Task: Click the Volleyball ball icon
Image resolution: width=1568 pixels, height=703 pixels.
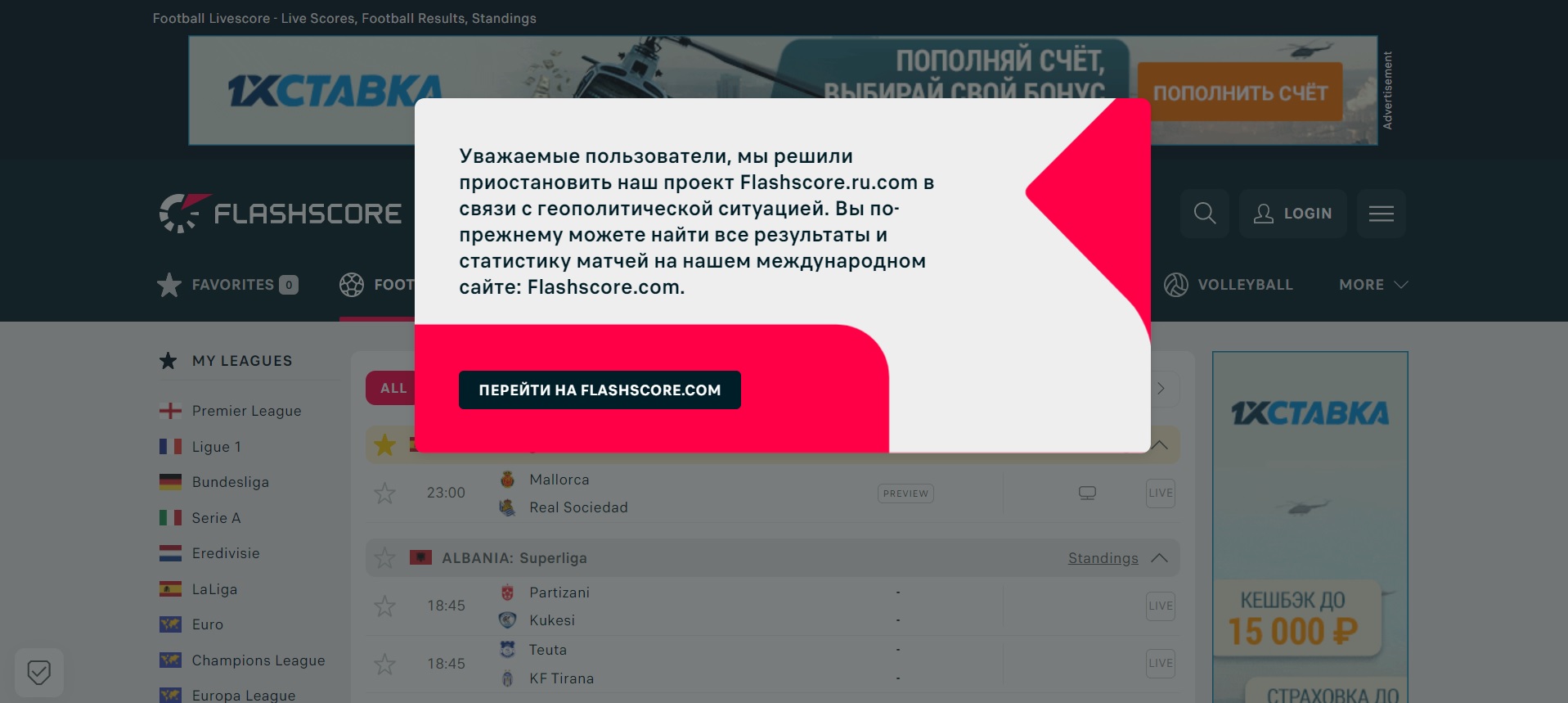Action: coord(1175,285)
